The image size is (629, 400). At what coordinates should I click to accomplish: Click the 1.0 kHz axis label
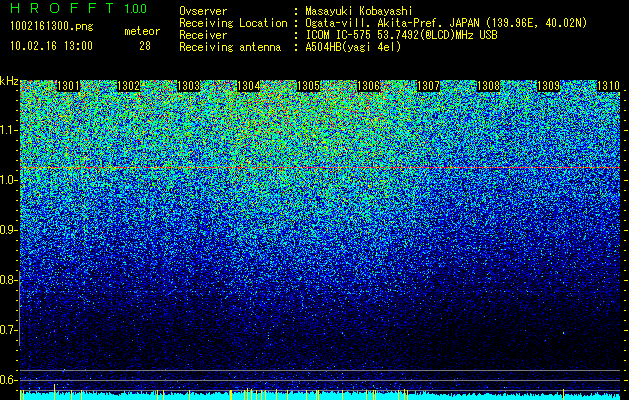pos(8,180)
